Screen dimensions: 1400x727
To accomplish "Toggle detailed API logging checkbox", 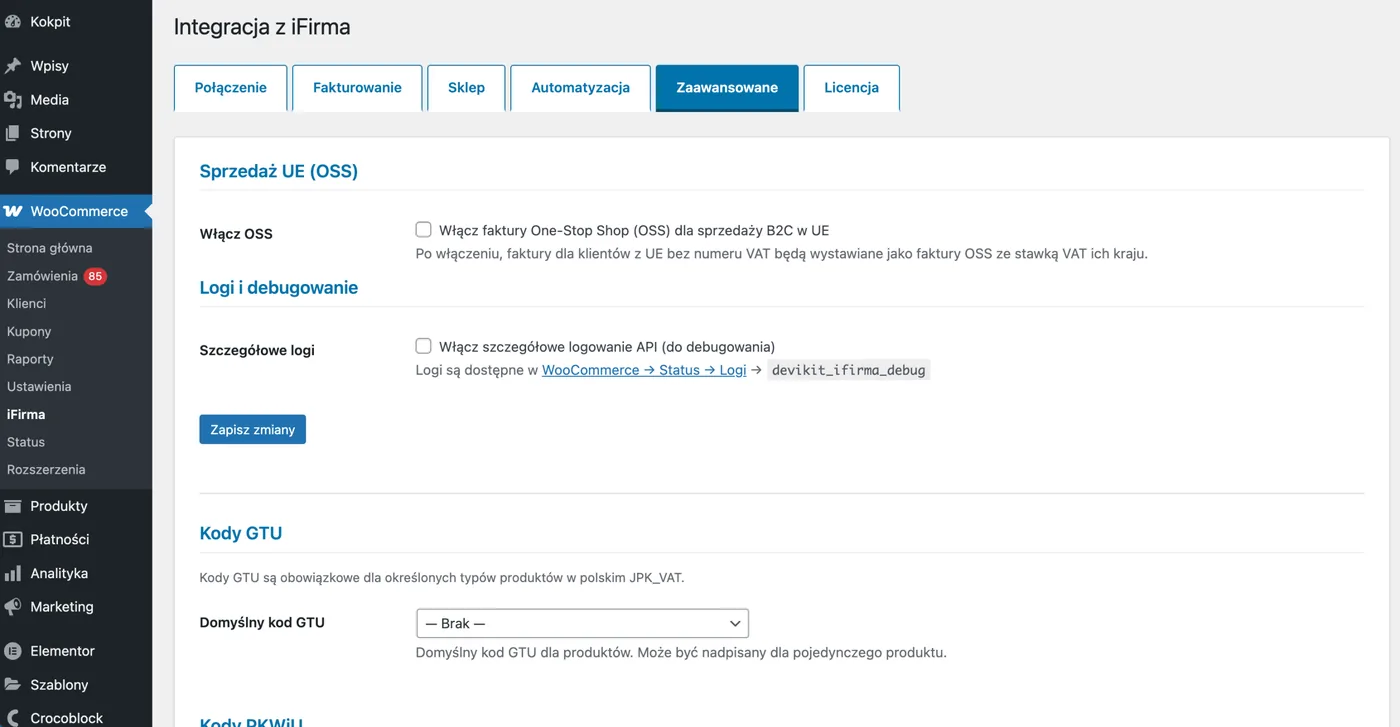I will (424, 346).
